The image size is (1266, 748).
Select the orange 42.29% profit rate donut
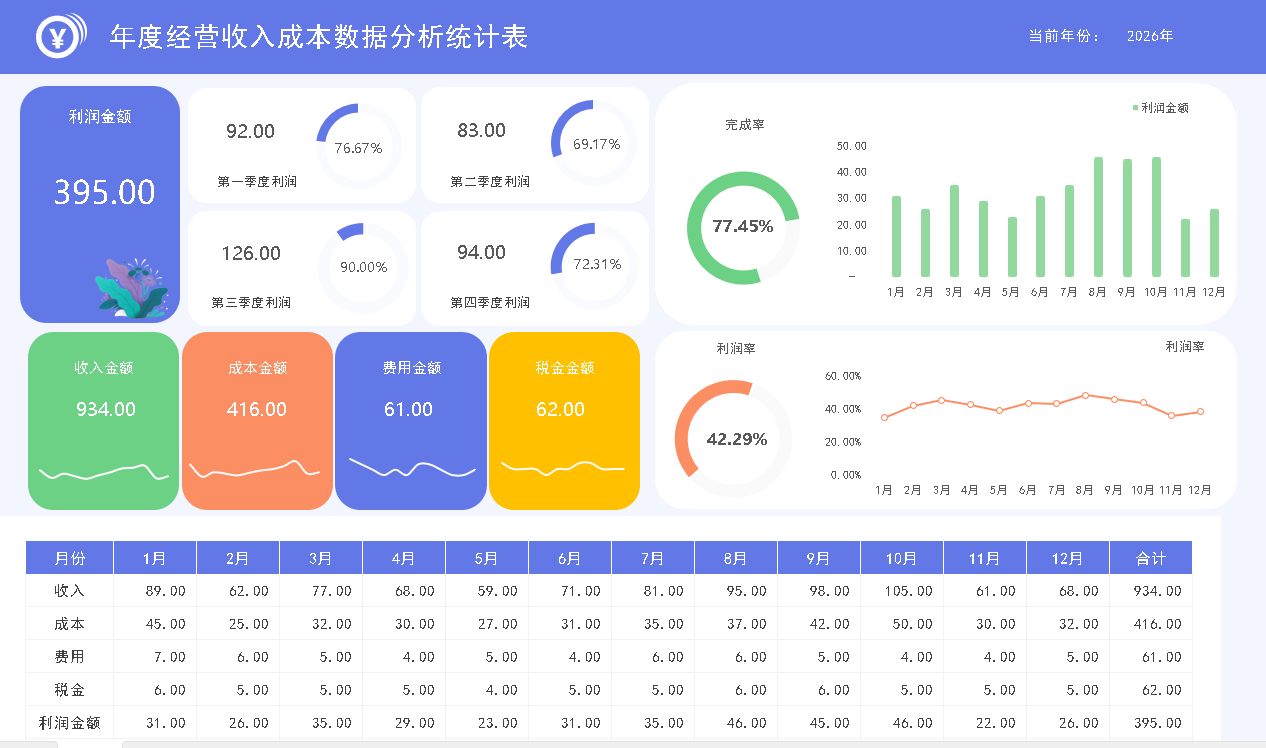point(734,438)
